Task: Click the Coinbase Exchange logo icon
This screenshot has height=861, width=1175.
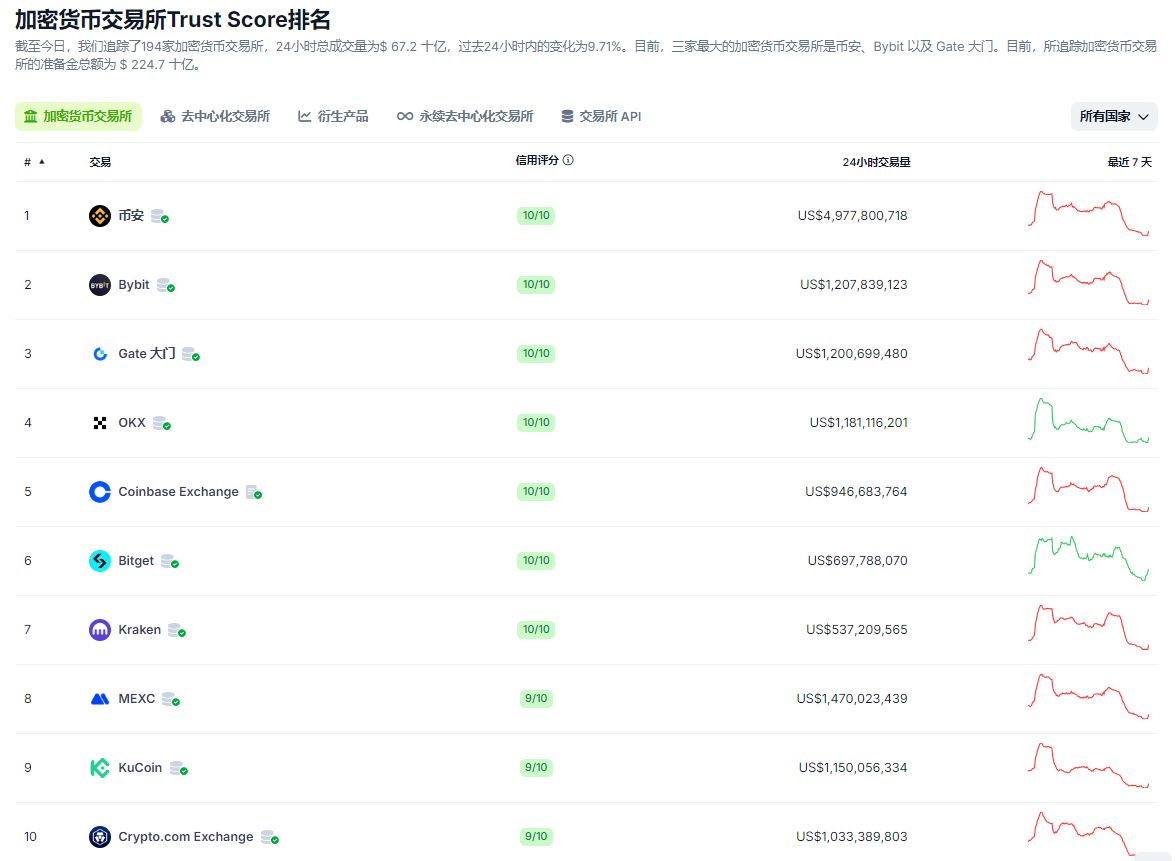Action: click(x=100, y=492)
